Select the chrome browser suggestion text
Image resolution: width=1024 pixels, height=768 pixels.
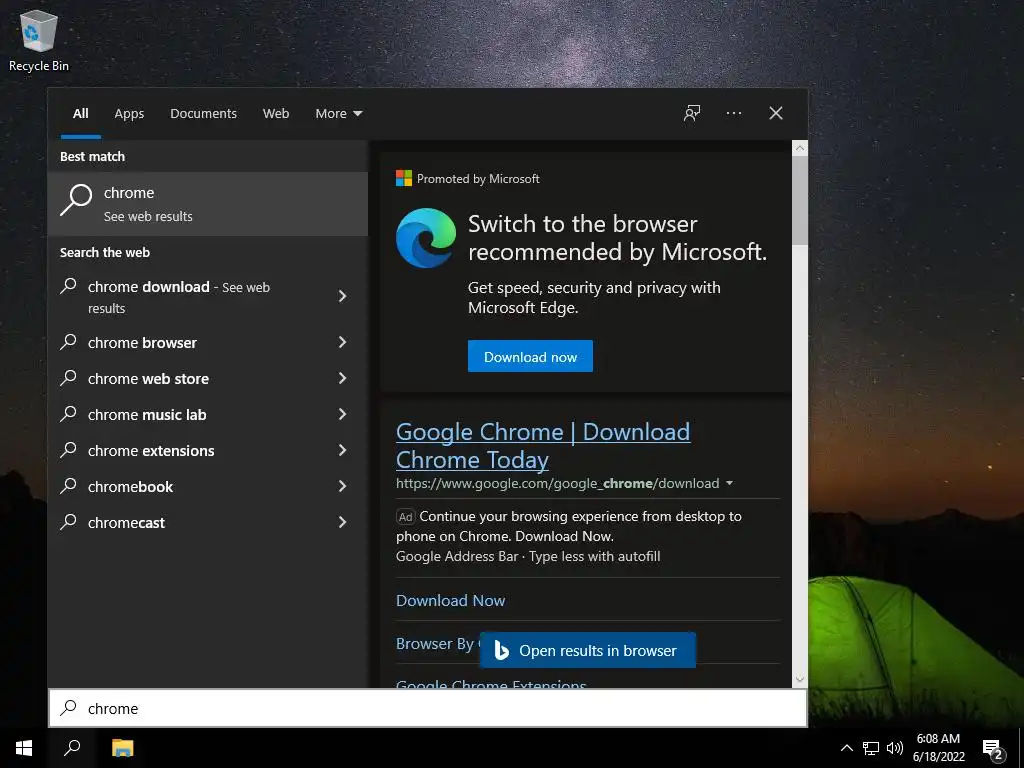click(142, 342)
